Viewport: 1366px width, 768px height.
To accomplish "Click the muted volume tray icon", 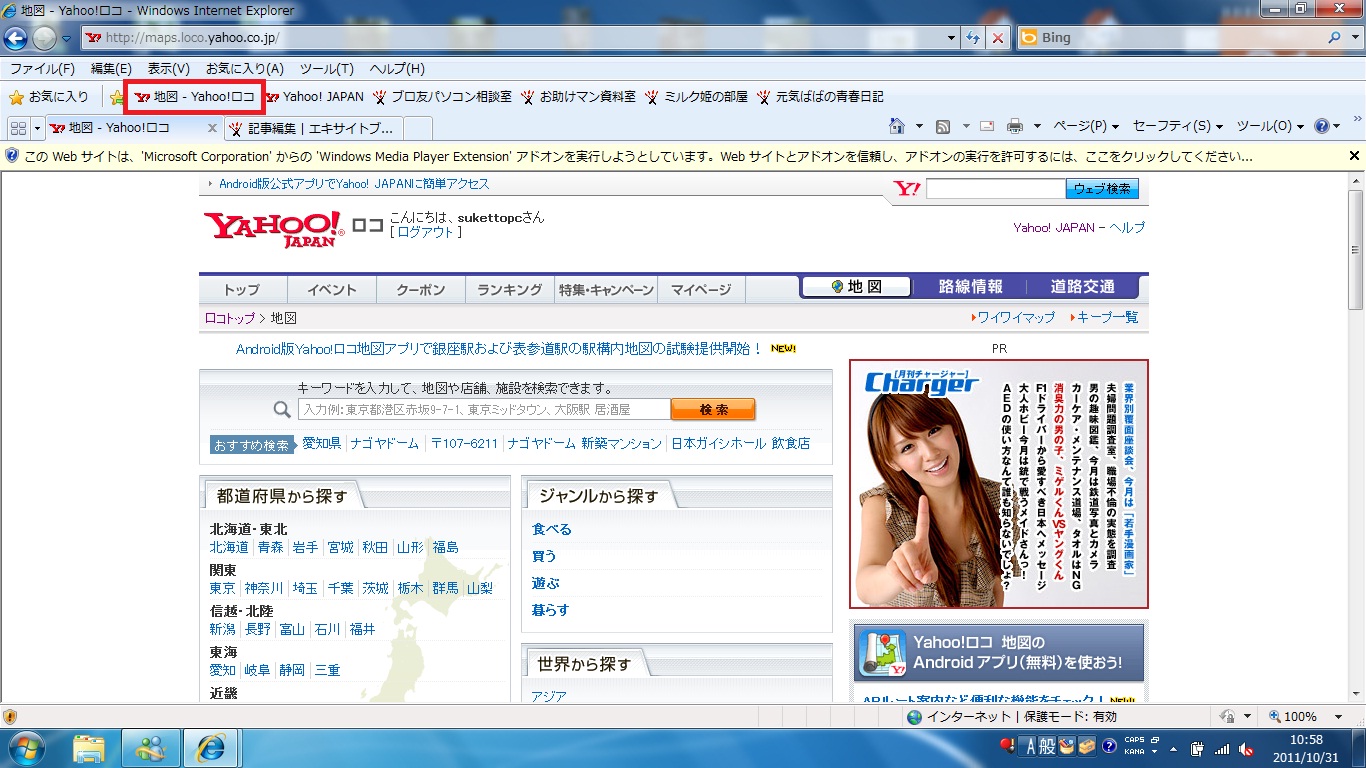I will 1246,748.
